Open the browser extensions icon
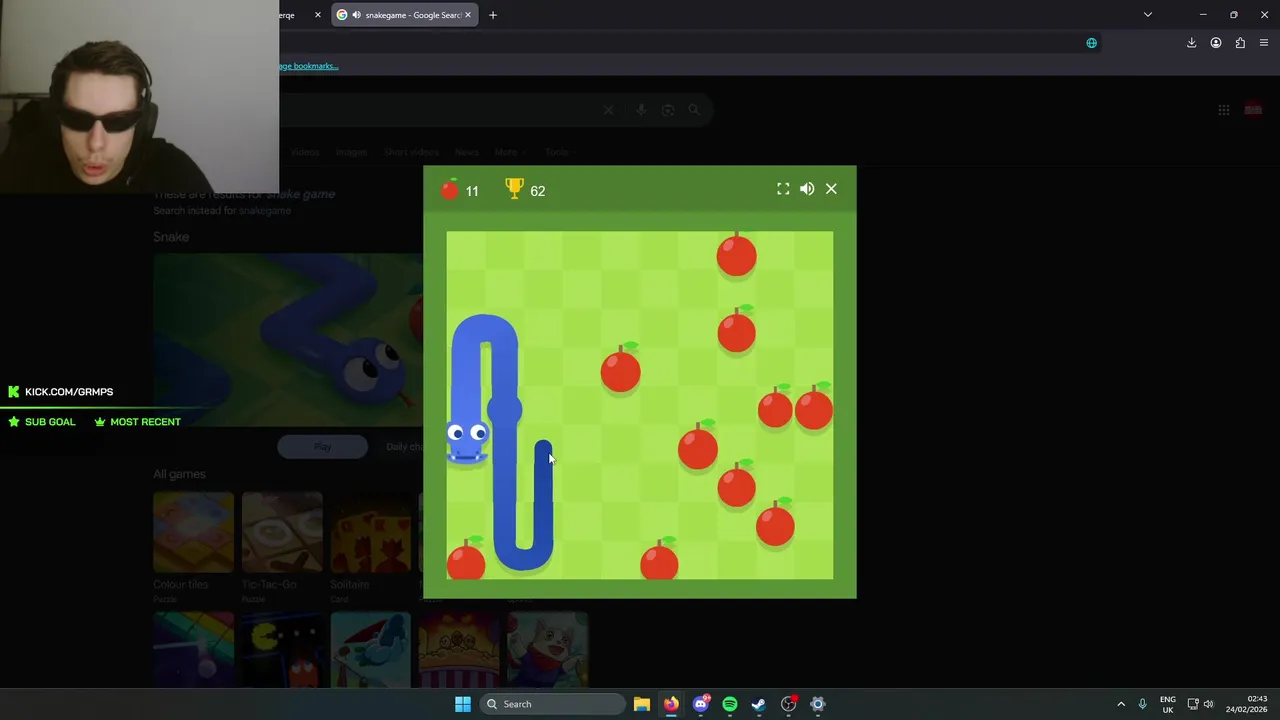Viewport: 1280px width, 720px height. point(1240,43)
